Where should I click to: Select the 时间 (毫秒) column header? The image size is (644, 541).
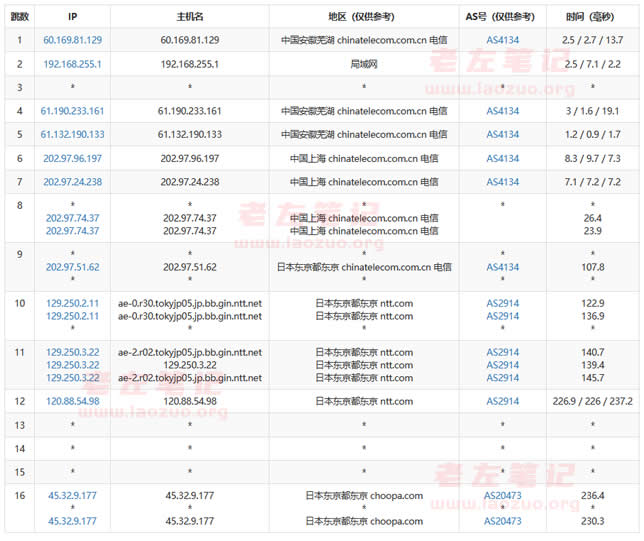(592, 17)
